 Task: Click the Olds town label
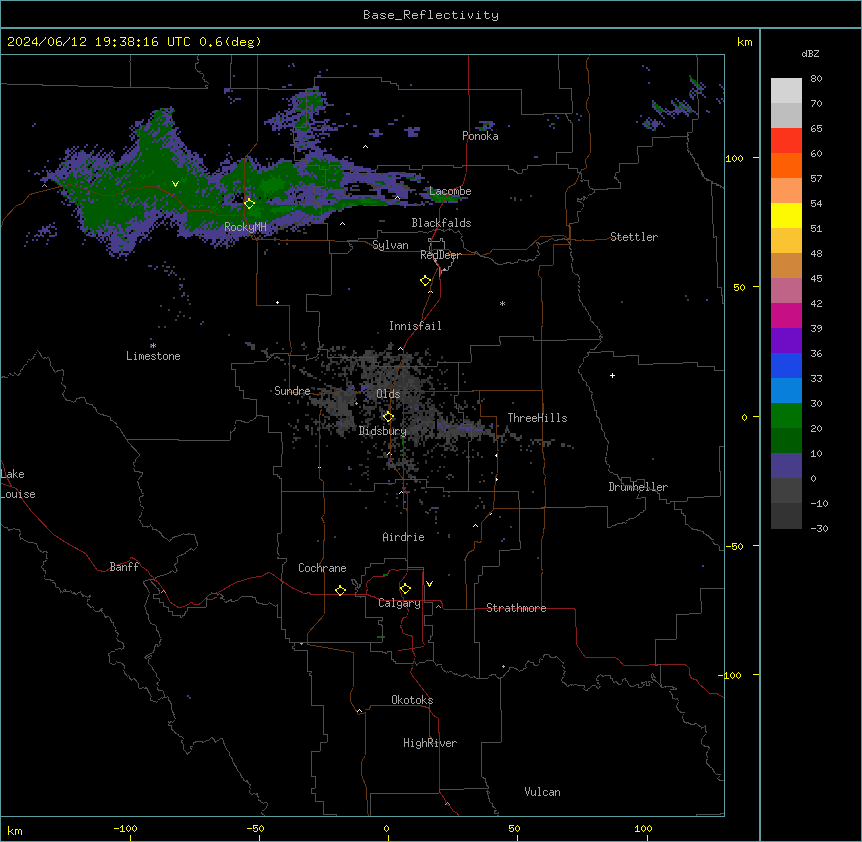[388, 394]
